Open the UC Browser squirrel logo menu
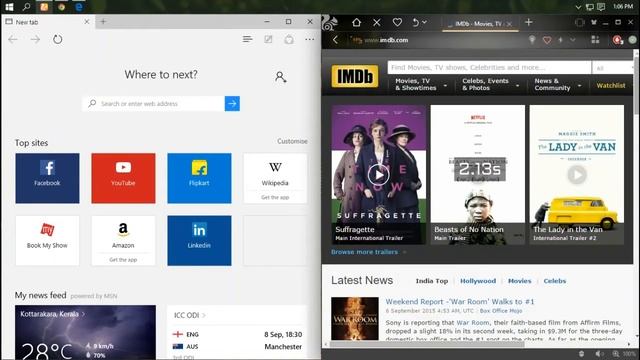 (330, 24)
